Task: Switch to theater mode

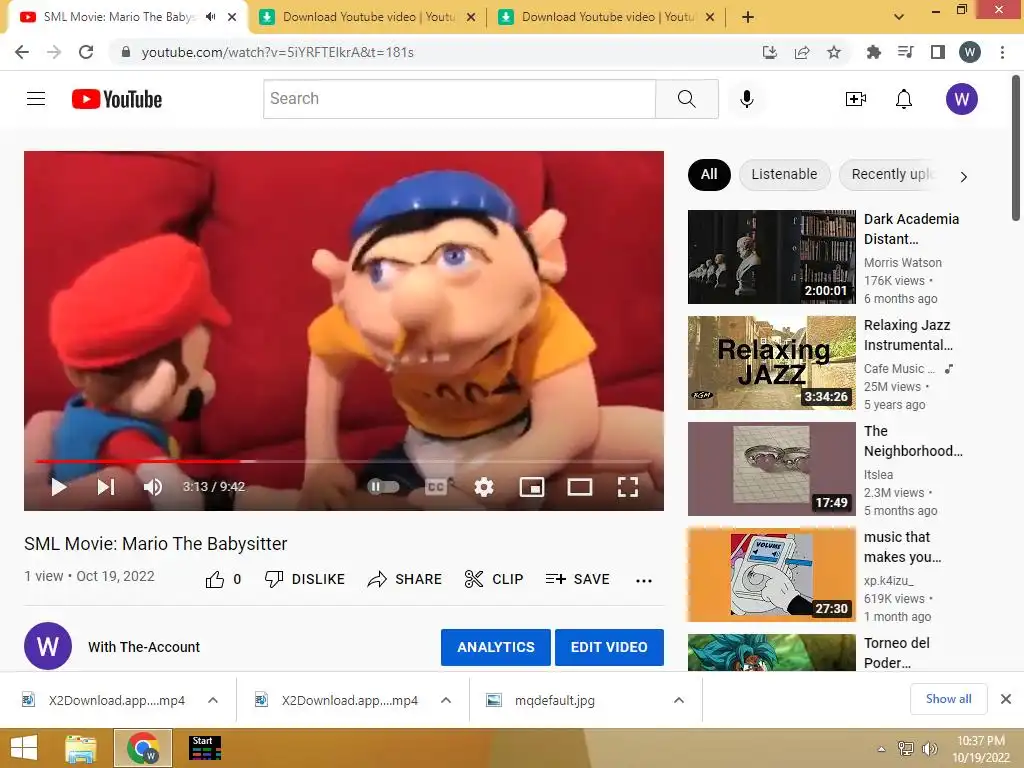Action: (580, 487)
